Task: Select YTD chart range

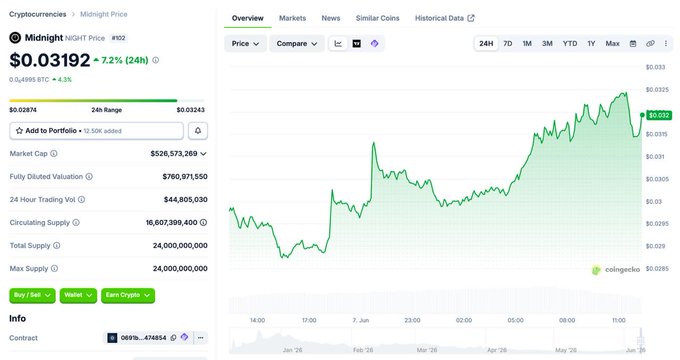Action: coord(570,43)
